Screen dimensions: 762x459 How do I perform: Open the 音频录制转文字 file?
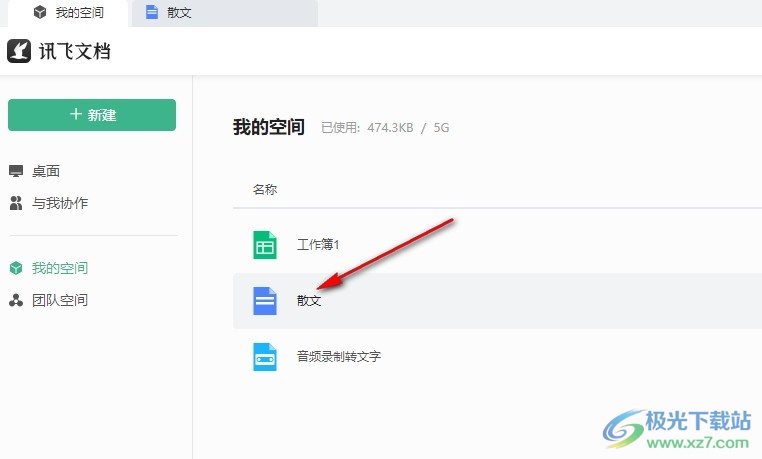(x=339, y=357)
